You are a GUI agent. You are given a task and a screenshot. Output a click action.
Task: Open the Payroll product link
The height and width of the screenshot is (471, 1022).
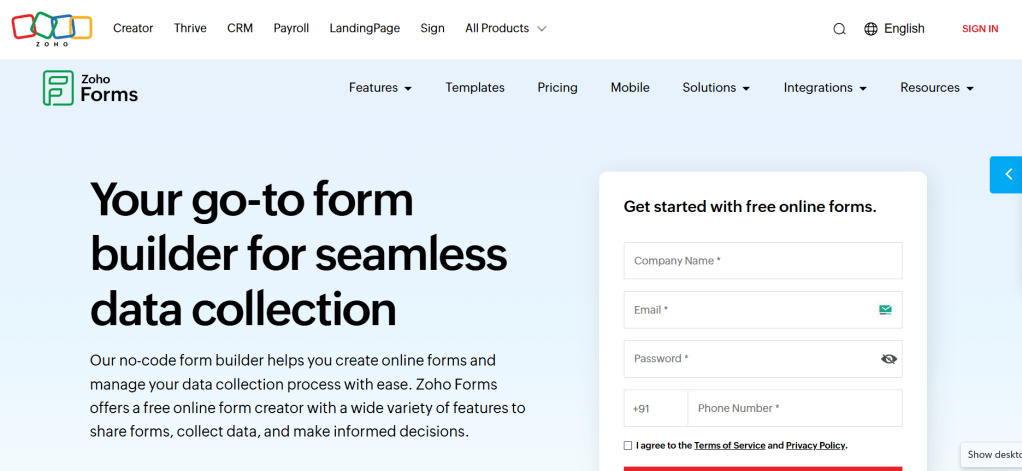pyautogui.click(x=291, y=28)
